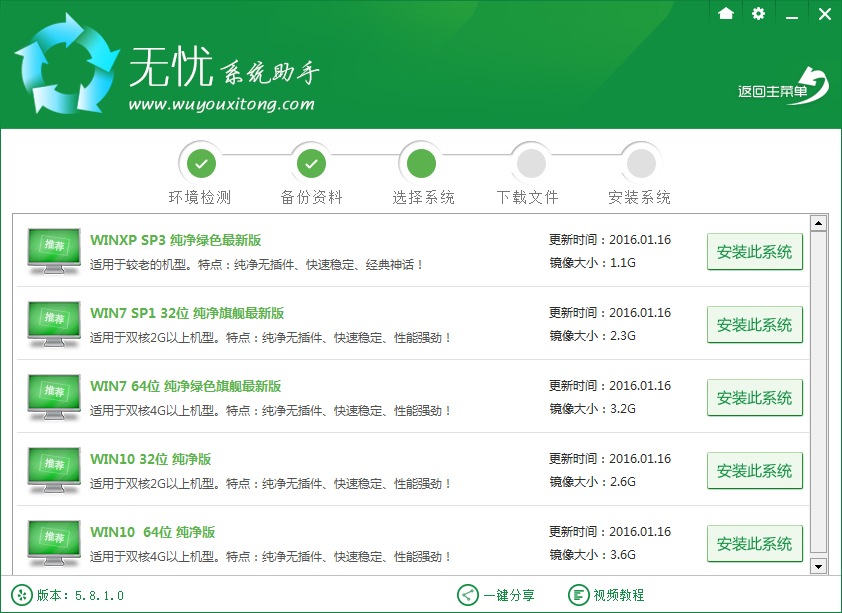The height and width of the screenshot is (613, 842).
Task: Click monitor icon for WIN7 SP1 32位 entry
Action: click(x=54, y=324)
